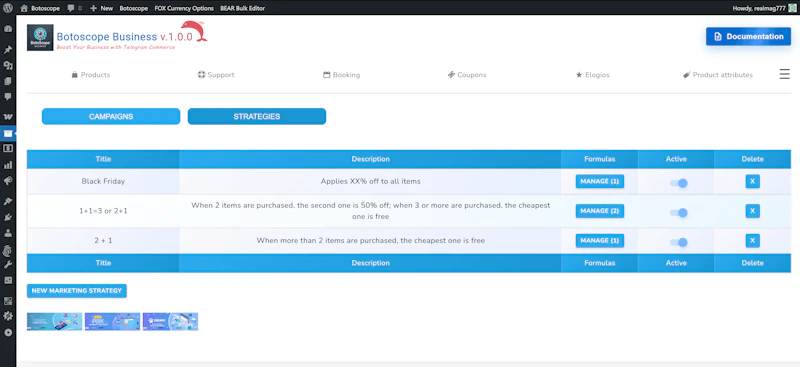
Task: Open BEAR Bulk Editor in admin bar
Action: pos(242,8)
